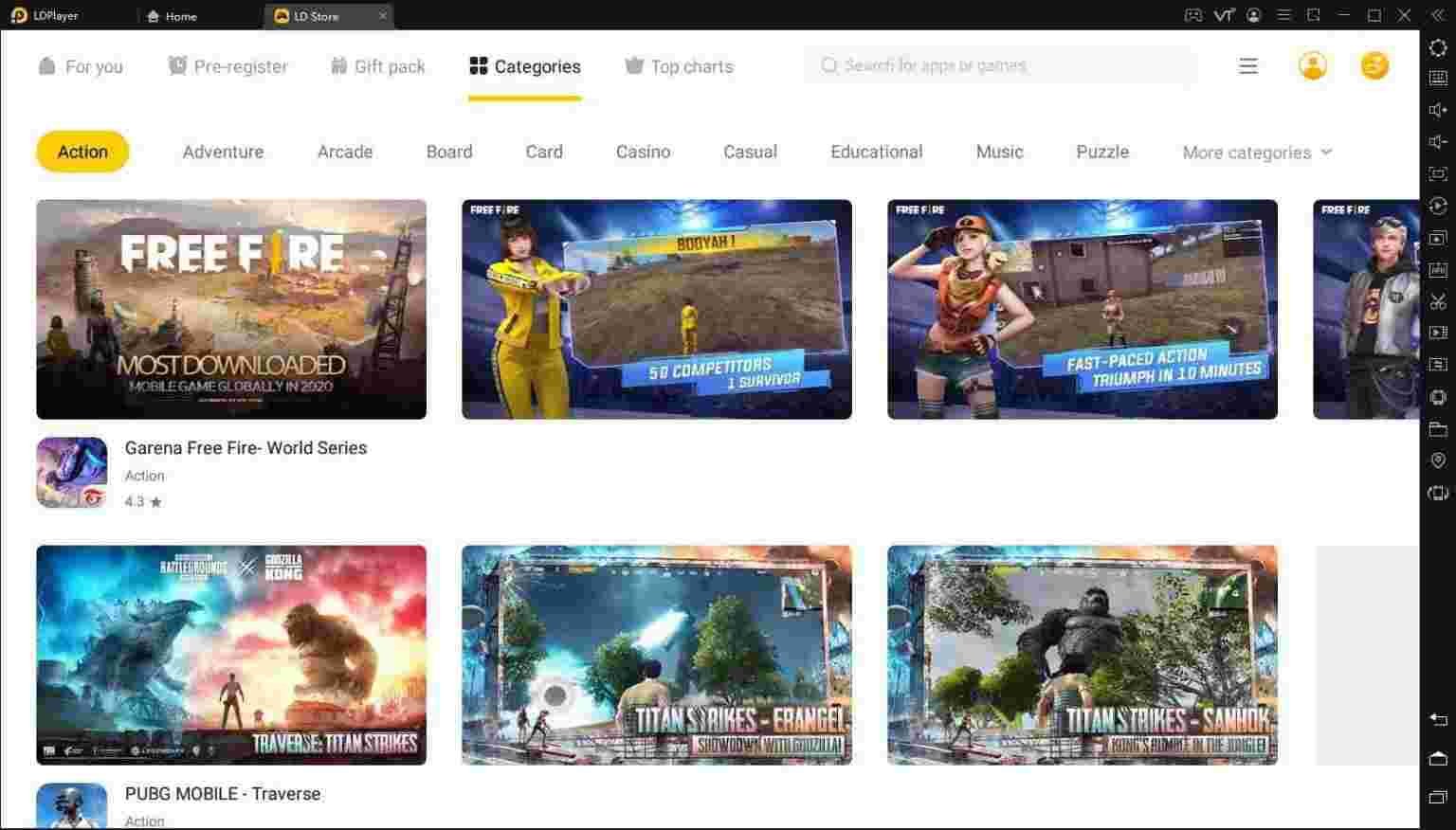This screenshot has width=1456, height=830.
Task: Open the hamburger menu beside the search bar
Action: point(1247,65)
